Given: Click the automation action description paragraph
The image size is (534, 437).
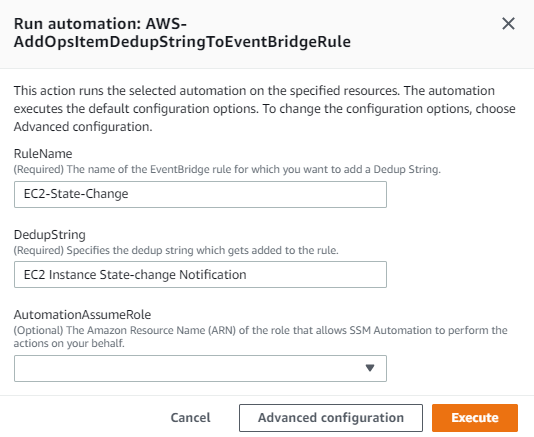Looking at the screenshot, I should (x=265, y=109).
